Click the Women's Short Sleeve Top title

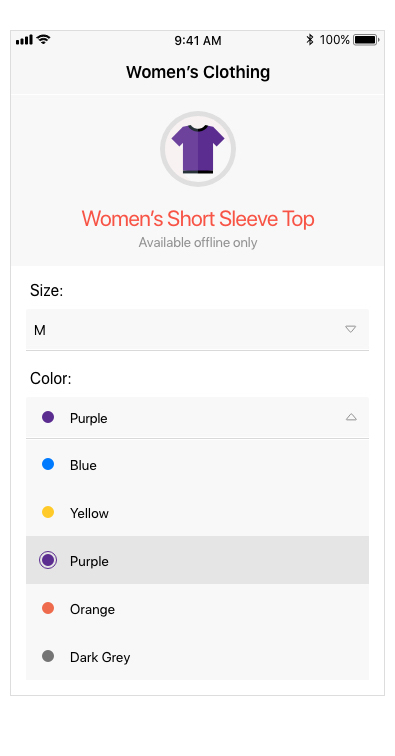pyautogui.click(x=198, y=219)
